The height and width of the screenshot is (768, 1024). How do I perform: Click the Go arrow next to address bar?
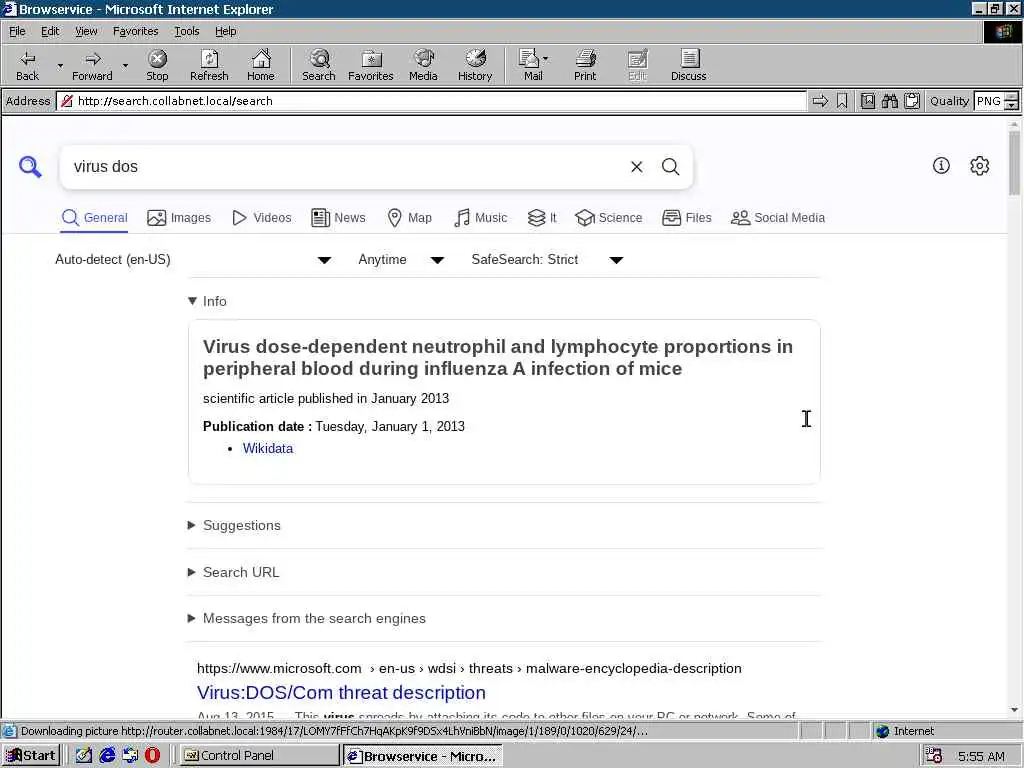coord(820,101)
